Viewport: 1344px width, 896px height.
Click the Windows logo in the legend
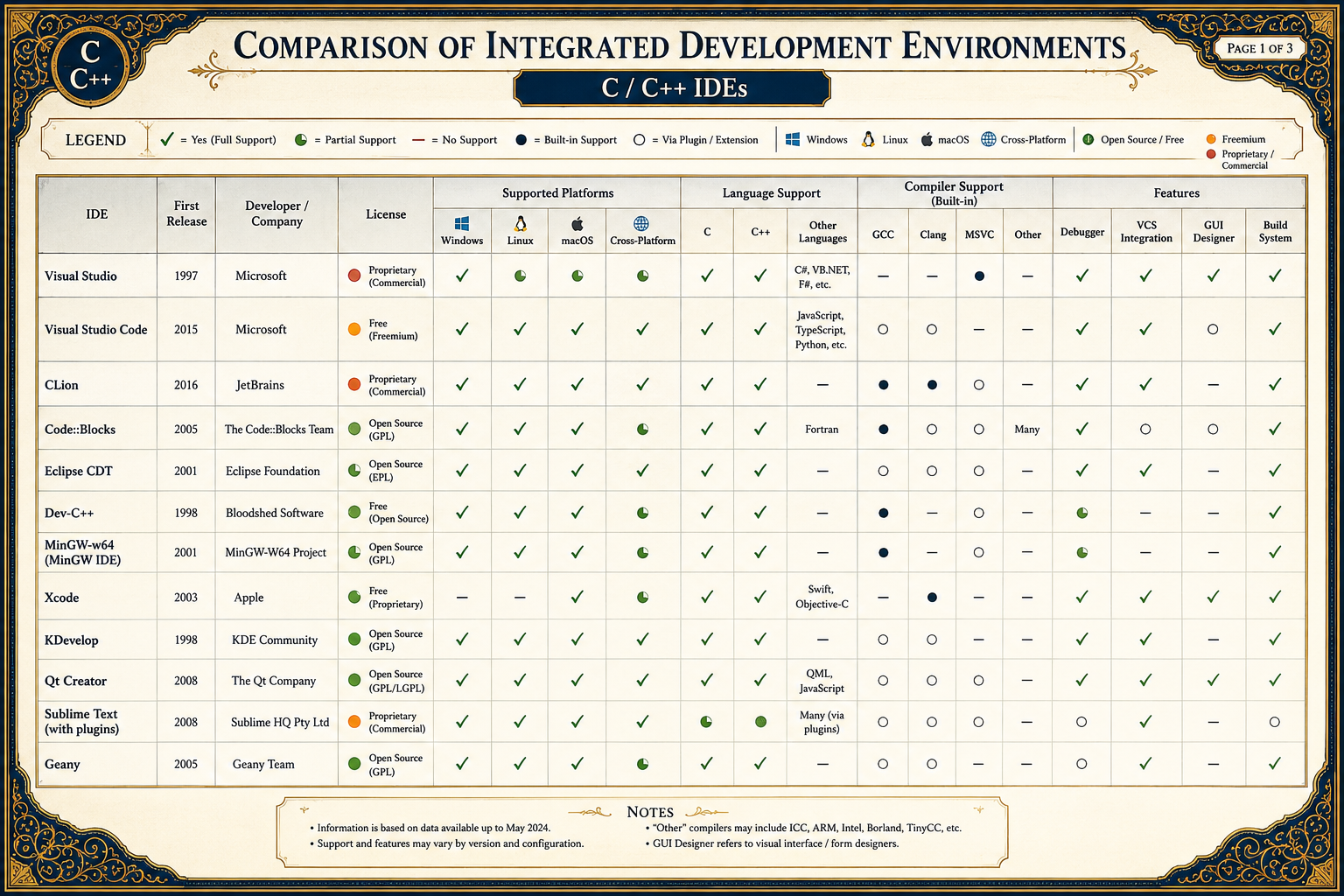click(793, 139)
